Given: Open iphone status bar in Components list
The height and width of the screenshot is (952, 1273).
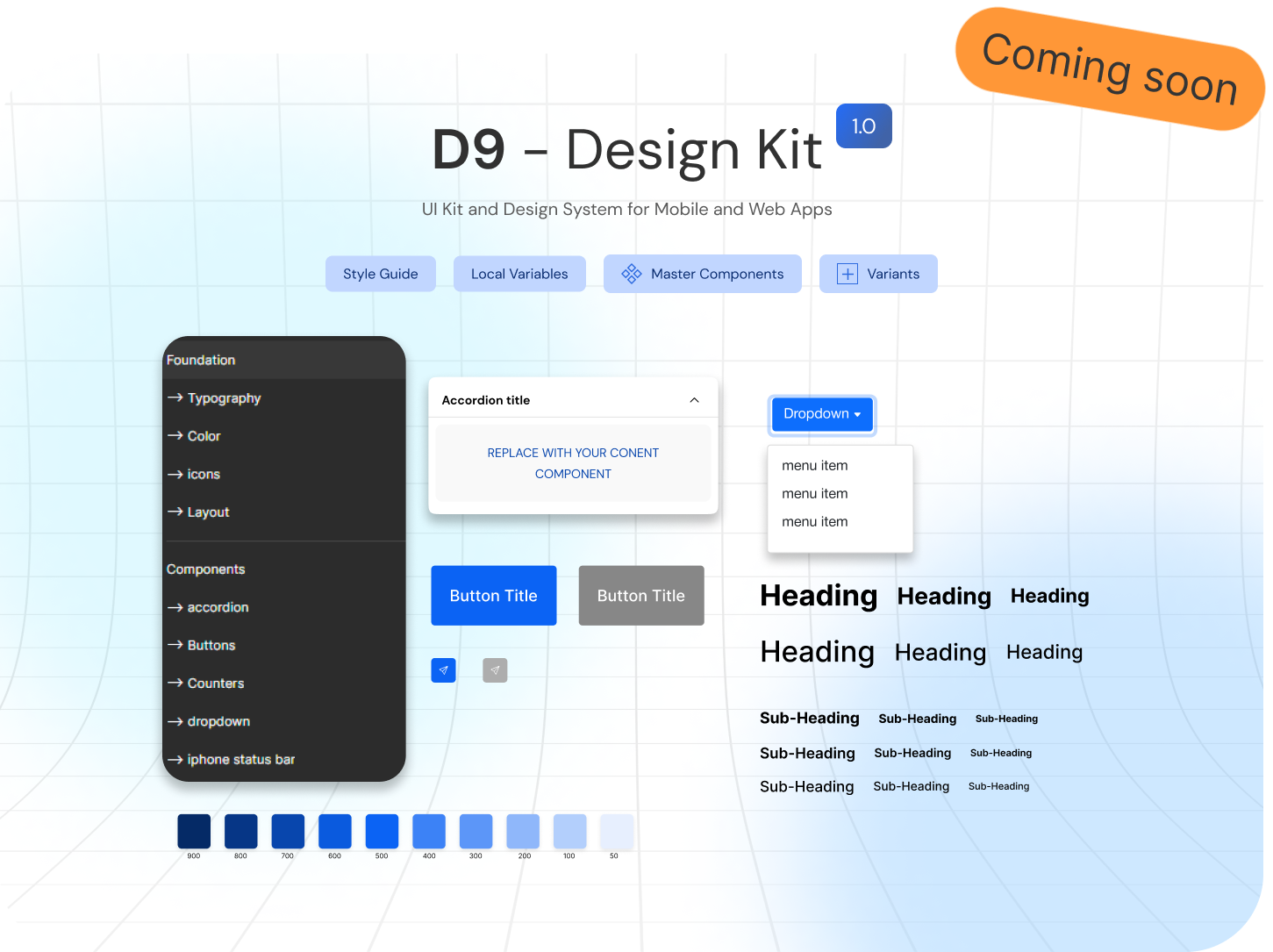Looking at the screenshot, I should click(x=231, y=759).
